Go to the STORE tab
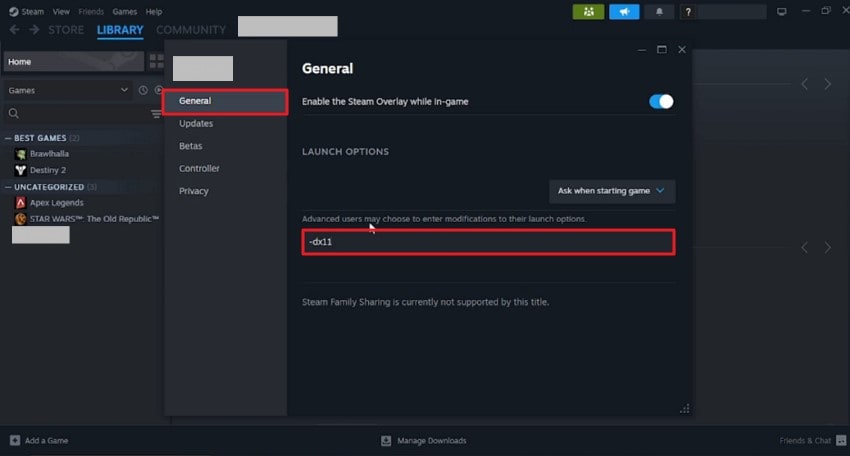The width and height of the screenshot is (850, 456). (66, 30)
